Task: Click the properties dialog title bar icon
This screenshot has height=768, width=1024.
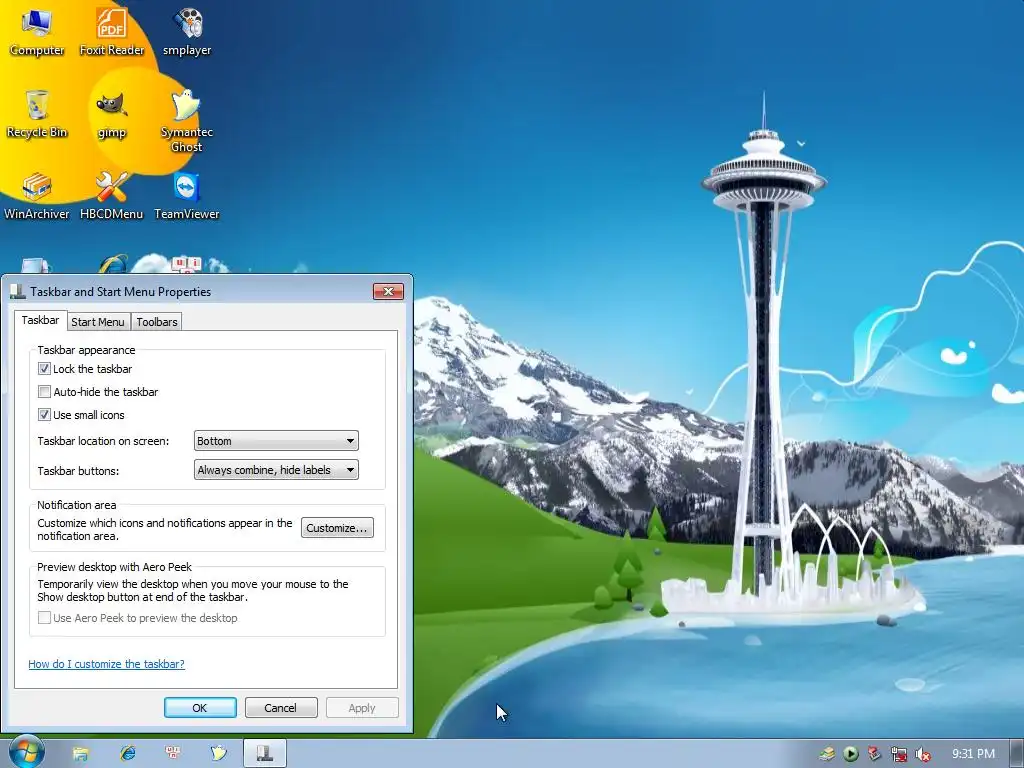Action: pos(18,291)
